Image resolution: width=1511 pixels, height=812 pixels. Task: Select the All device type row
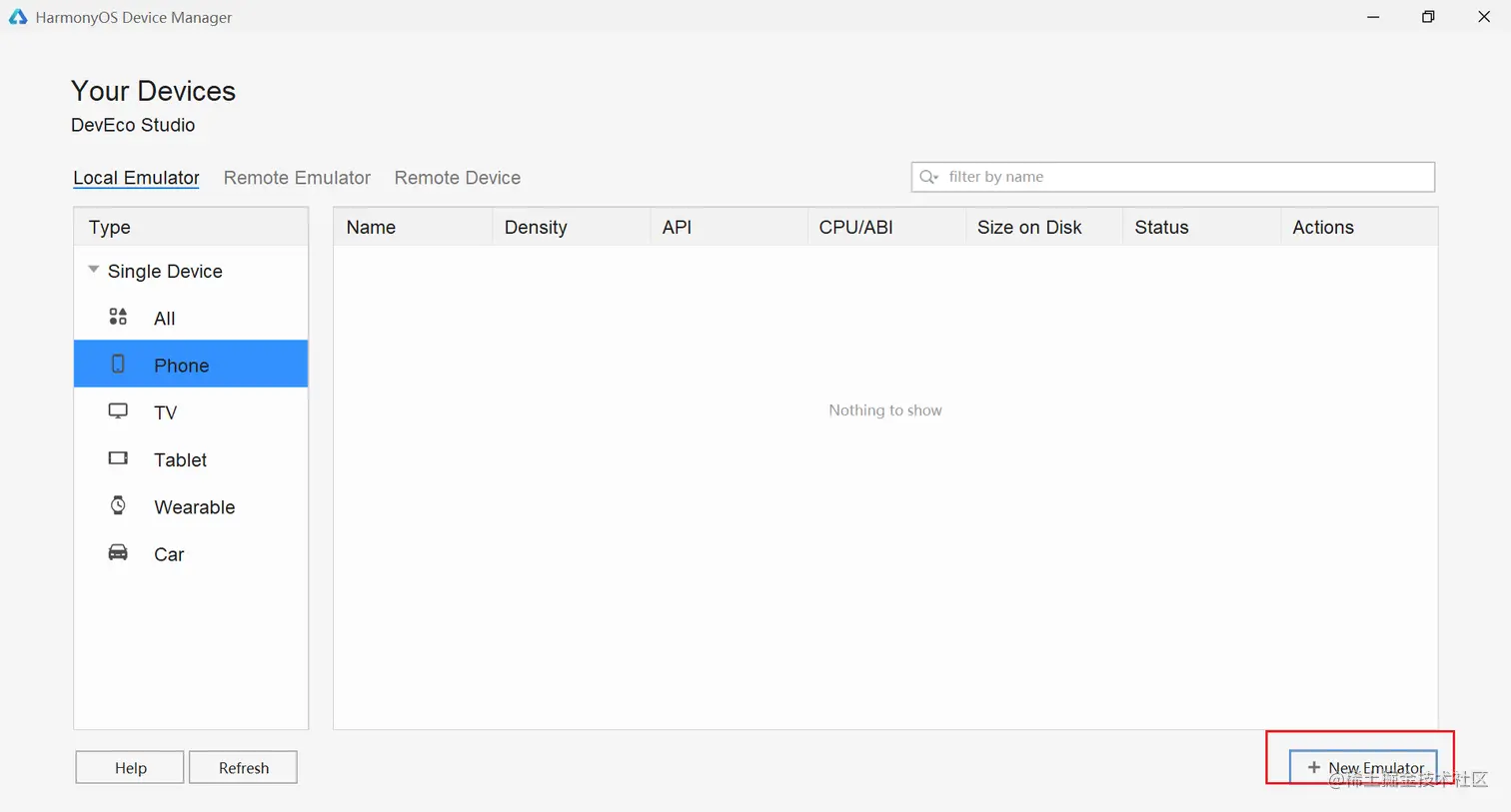coord(191,318)
